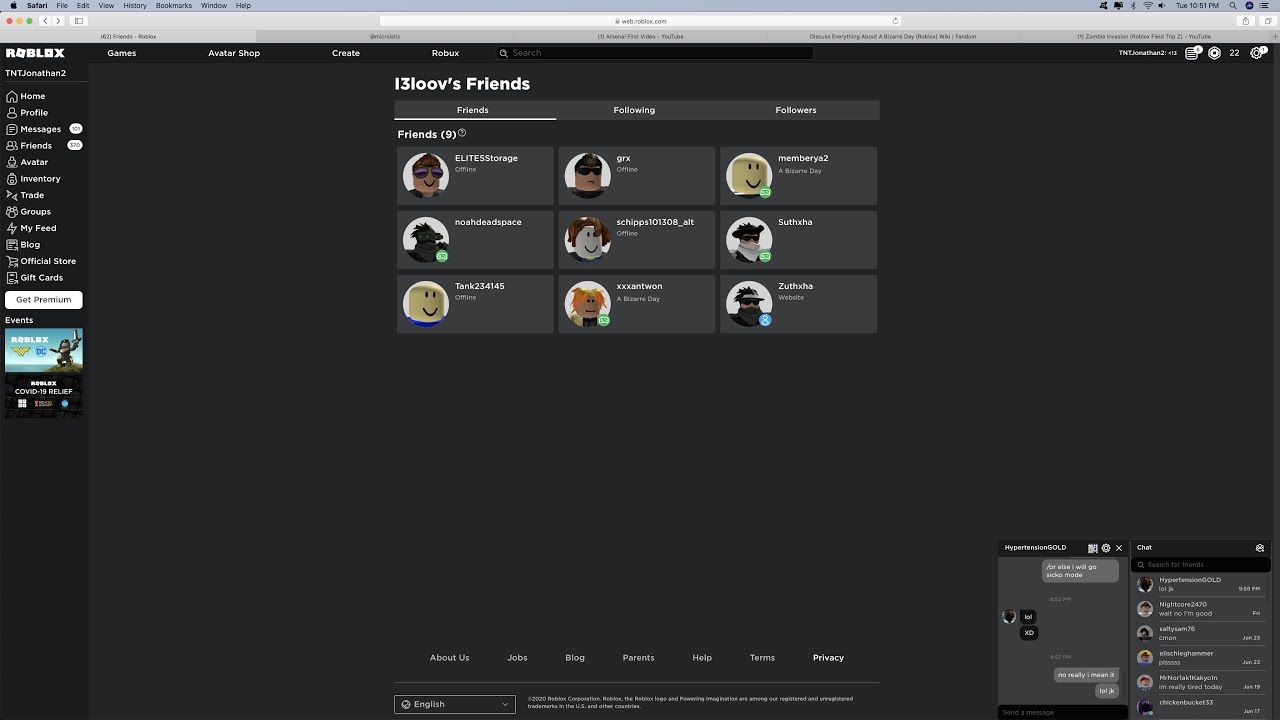Open Robux link in the navigation bar
This screenshot has width=1280, height=720.
point(445,53)
